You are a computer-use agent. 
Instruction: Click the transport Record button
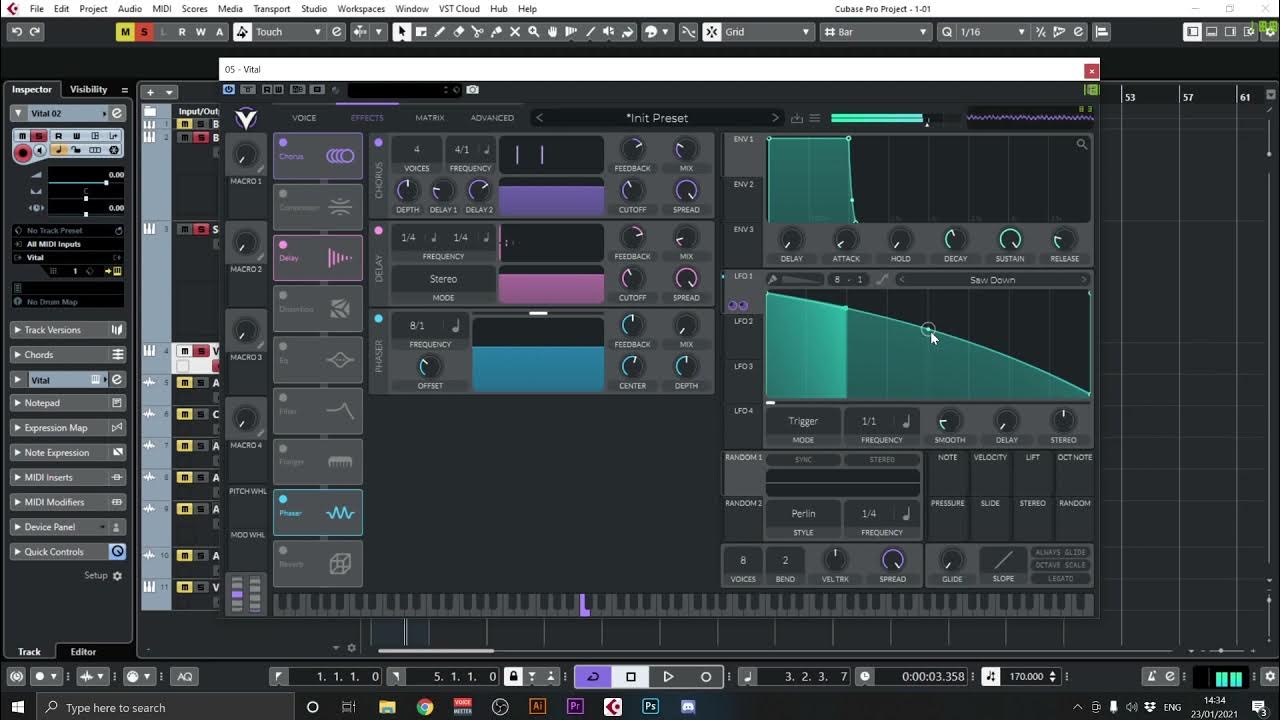pos(705,677)
